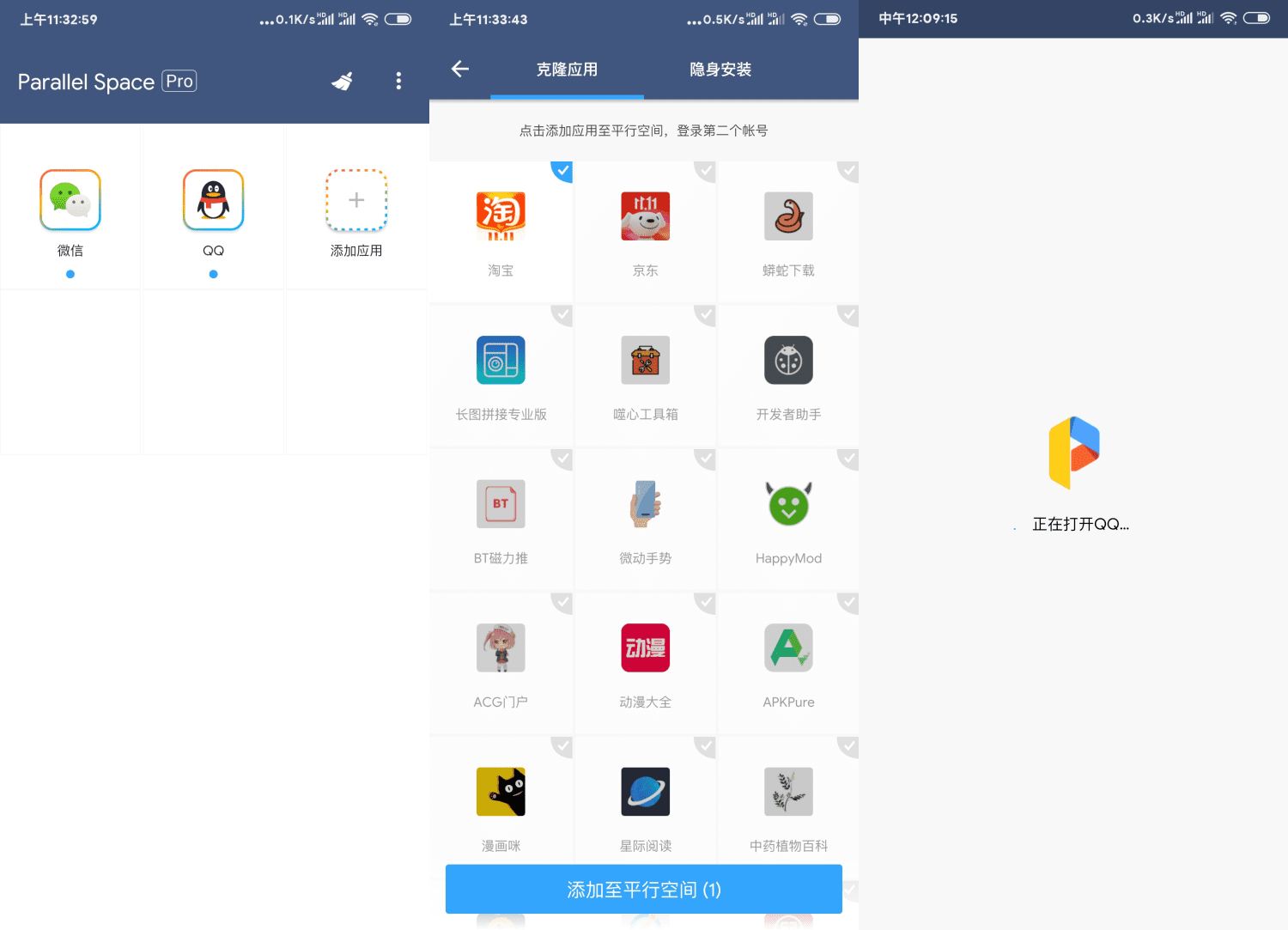Open the WeChat clone in Parallel Space
The width and height of the screenshot is (1288, 930).
pyautogui.click(x=70, y=199)
